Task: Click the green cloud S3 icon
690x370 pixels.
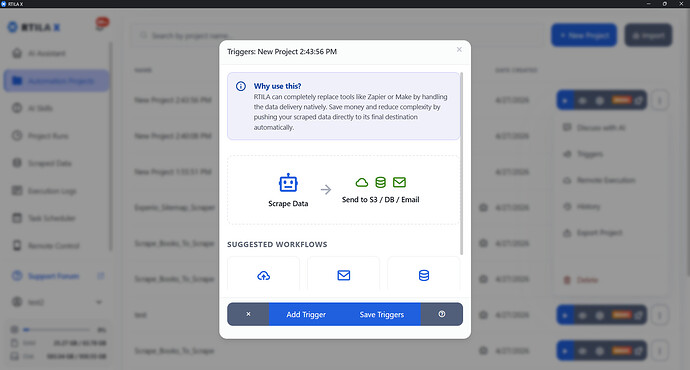Action: point(362,182)
